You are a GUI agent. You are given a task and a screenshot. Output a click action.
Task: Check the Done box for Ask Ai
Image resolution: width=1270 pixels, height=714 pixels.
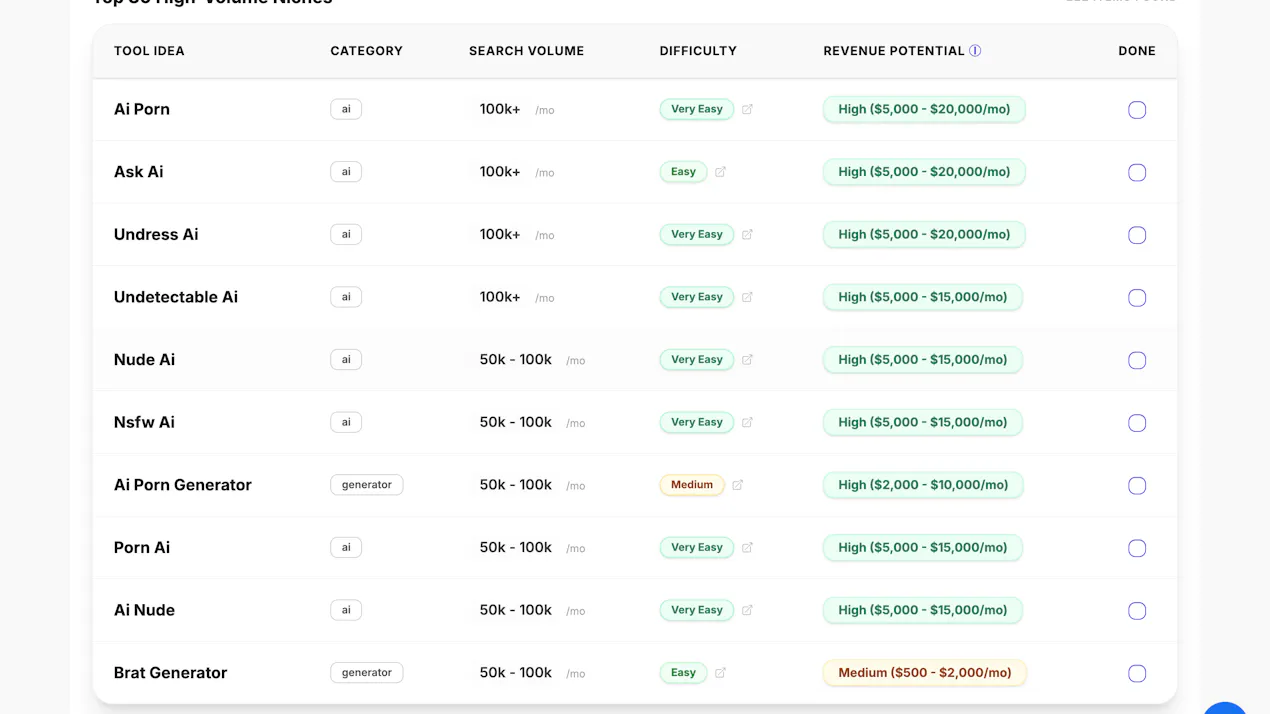(1137, 173)
